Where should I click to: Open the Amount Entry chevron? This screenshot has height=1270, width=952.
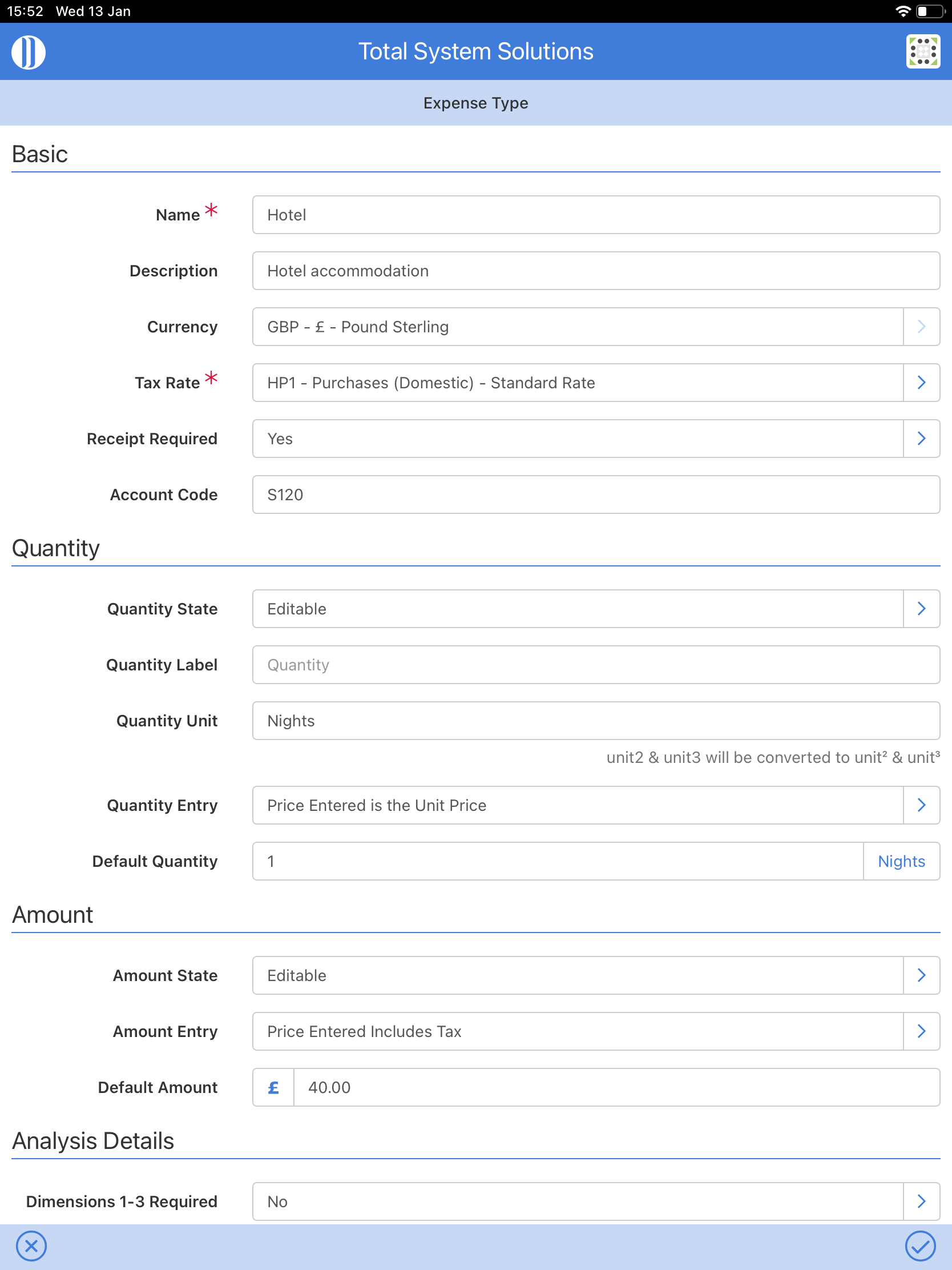(x=922, y=1031)
